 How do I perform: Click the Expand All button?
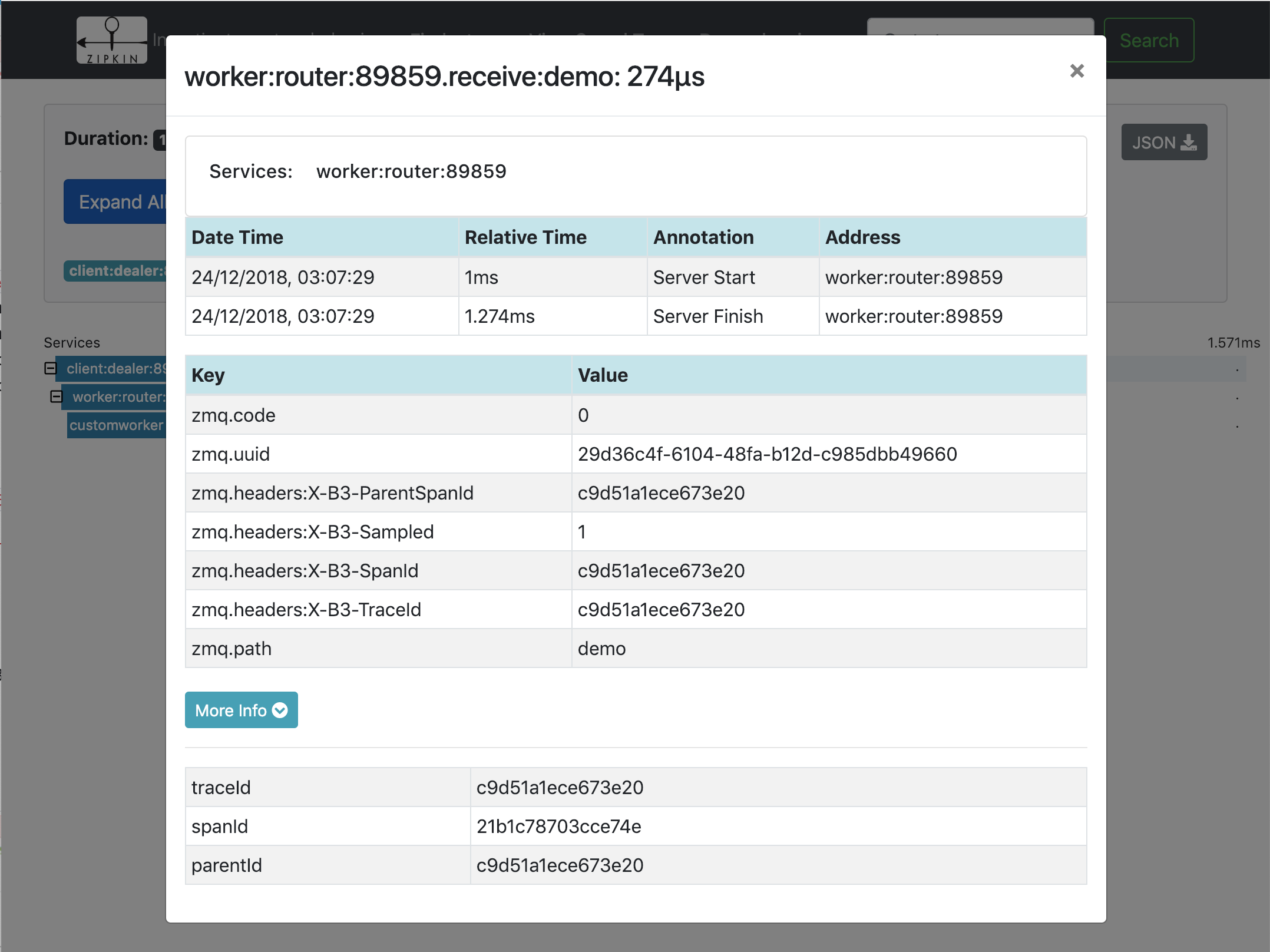pyautogui.click(x=115, y=201)
